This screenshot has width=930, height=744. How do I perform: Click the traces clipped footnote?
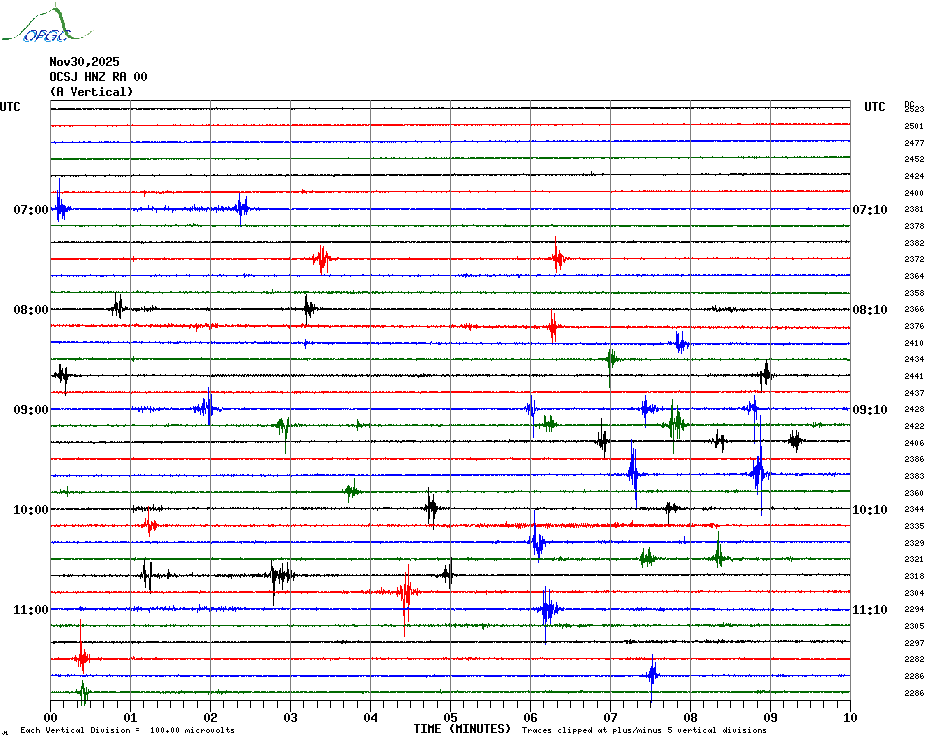[x=644, y=730]
